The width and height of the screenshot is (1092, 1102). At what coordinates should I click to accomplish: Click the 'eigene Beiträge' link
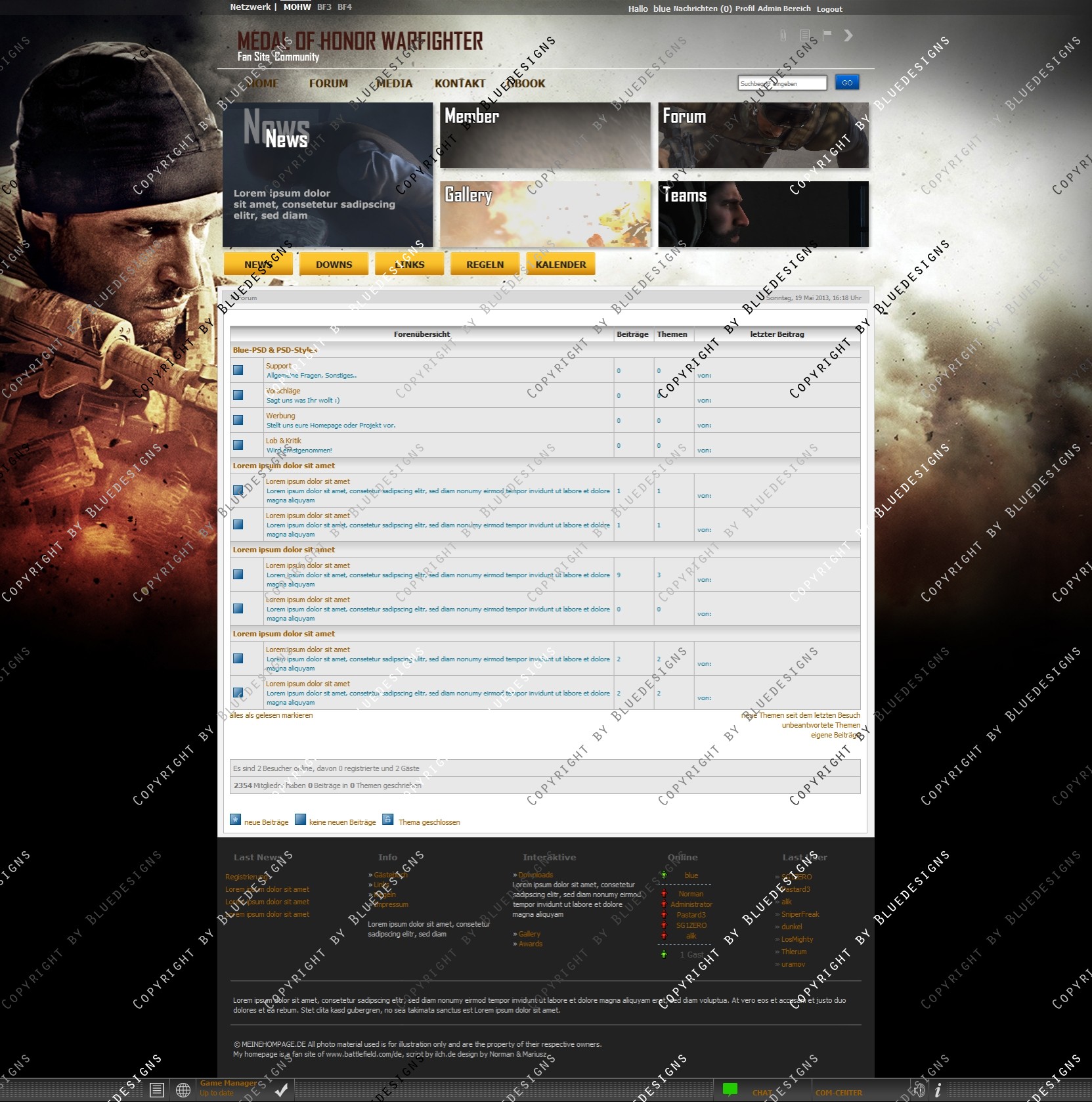pos(835,735)
